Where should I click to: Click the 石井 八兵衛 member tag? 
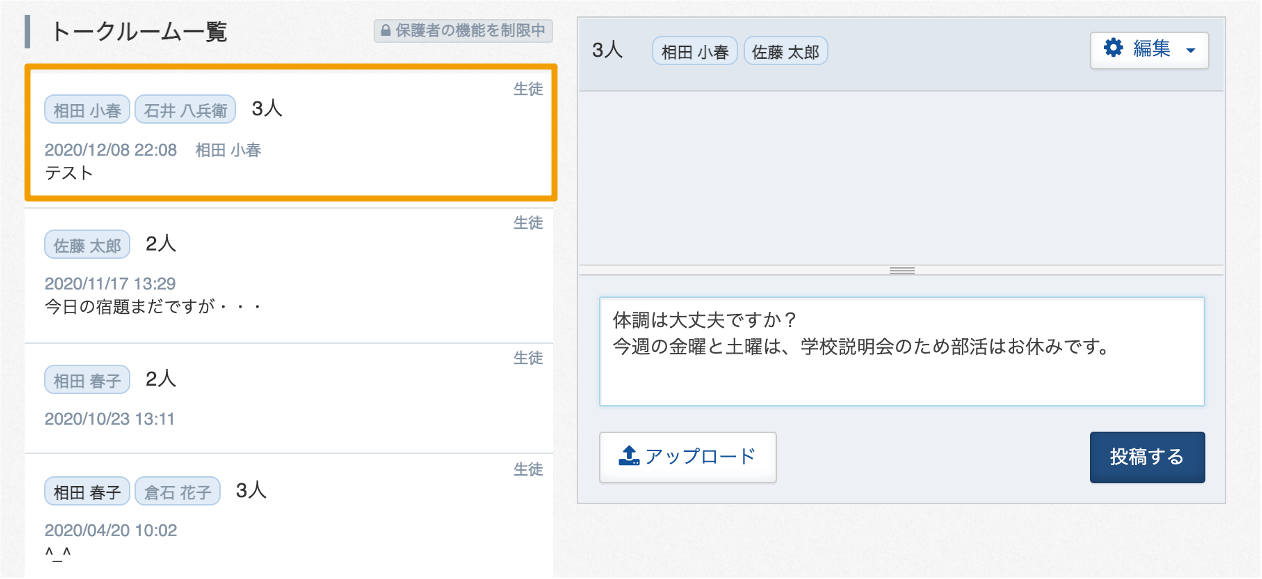(185, 110)
